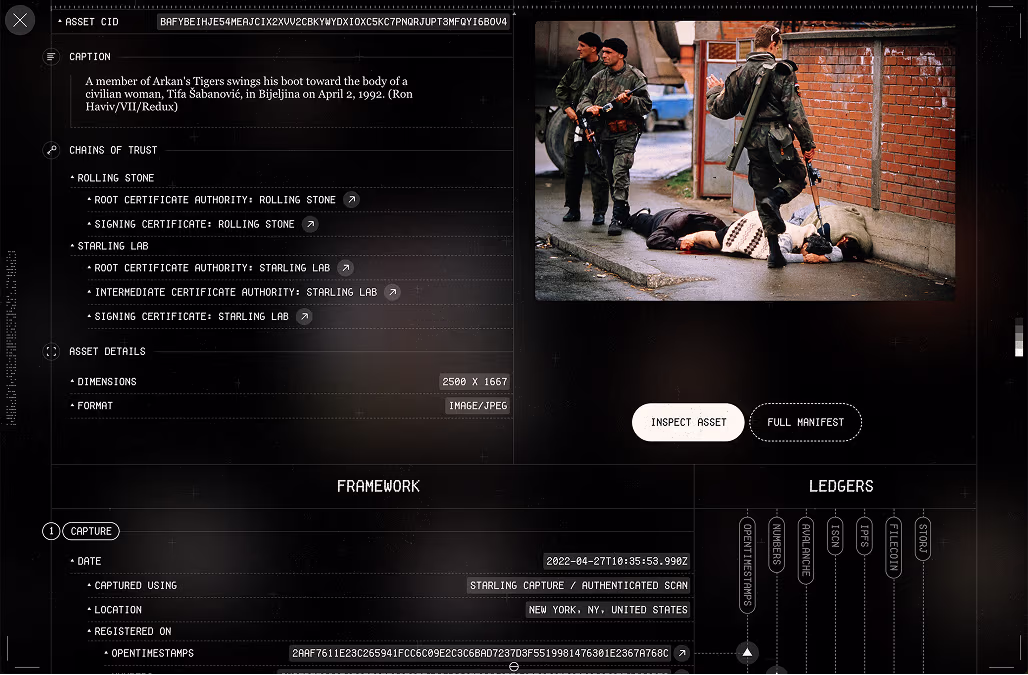Open Rolling Stone root certificate authority link
This screenshot has height=675, width=1028.
351,200
